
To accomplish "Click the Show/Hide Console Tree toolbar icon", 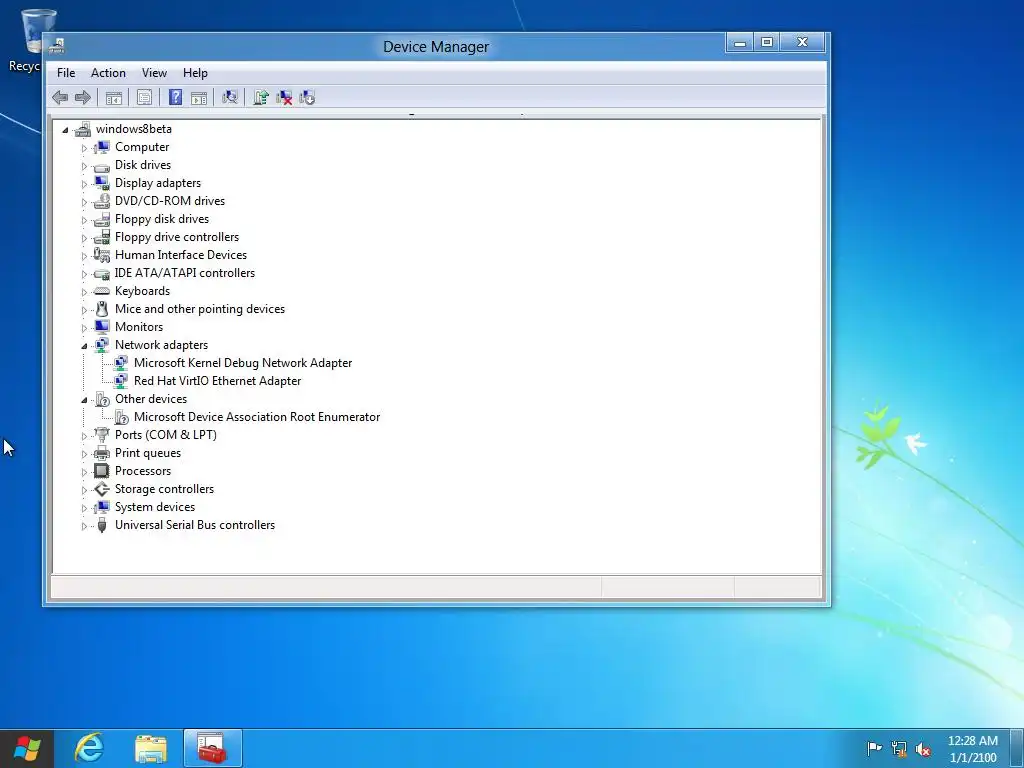I will point(114,98).
